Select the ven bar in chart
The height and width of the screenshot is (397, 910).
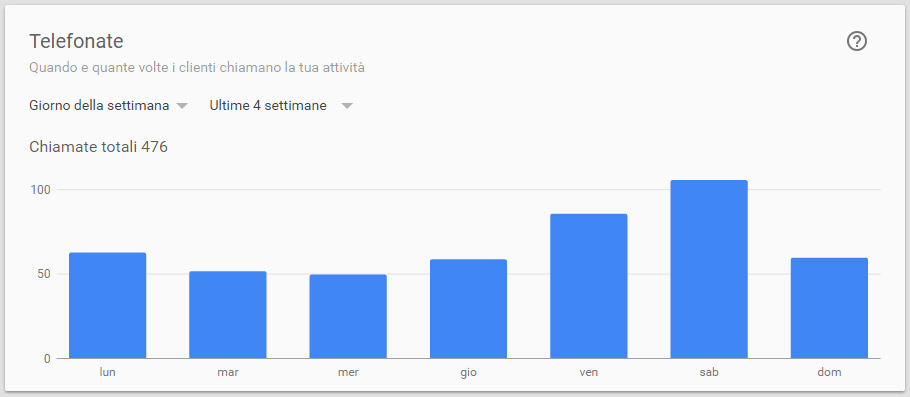pos(588,286)
